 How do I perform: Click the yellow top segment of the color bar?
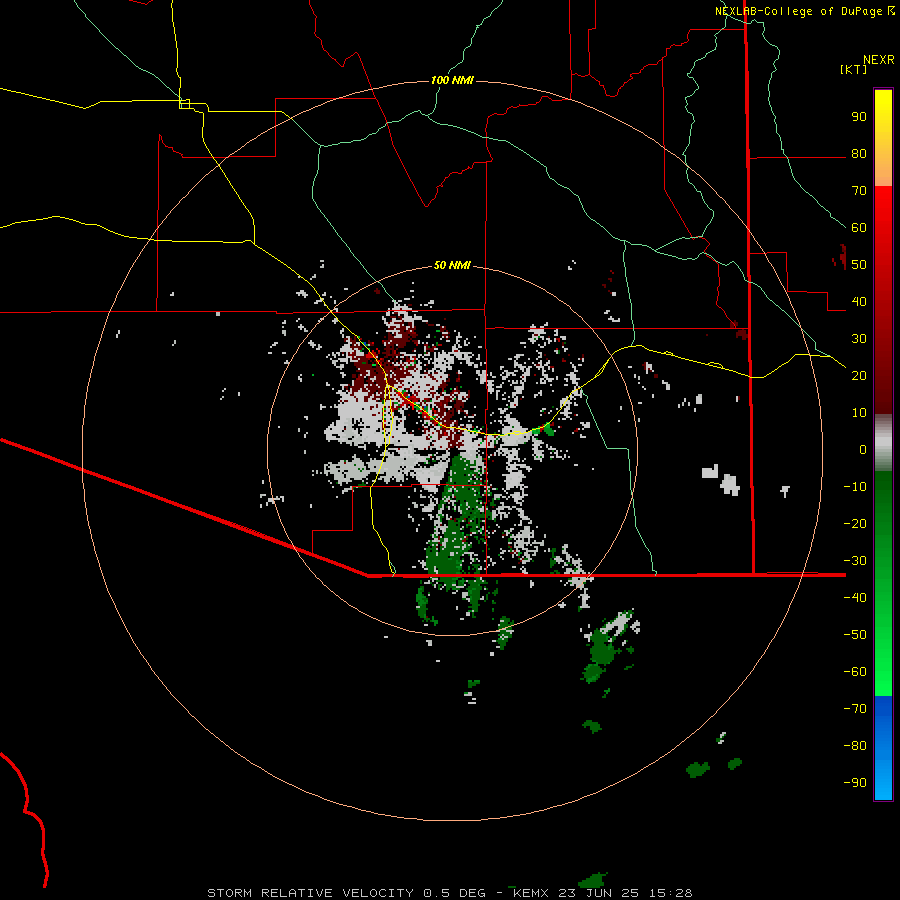(x=883, y=138)
